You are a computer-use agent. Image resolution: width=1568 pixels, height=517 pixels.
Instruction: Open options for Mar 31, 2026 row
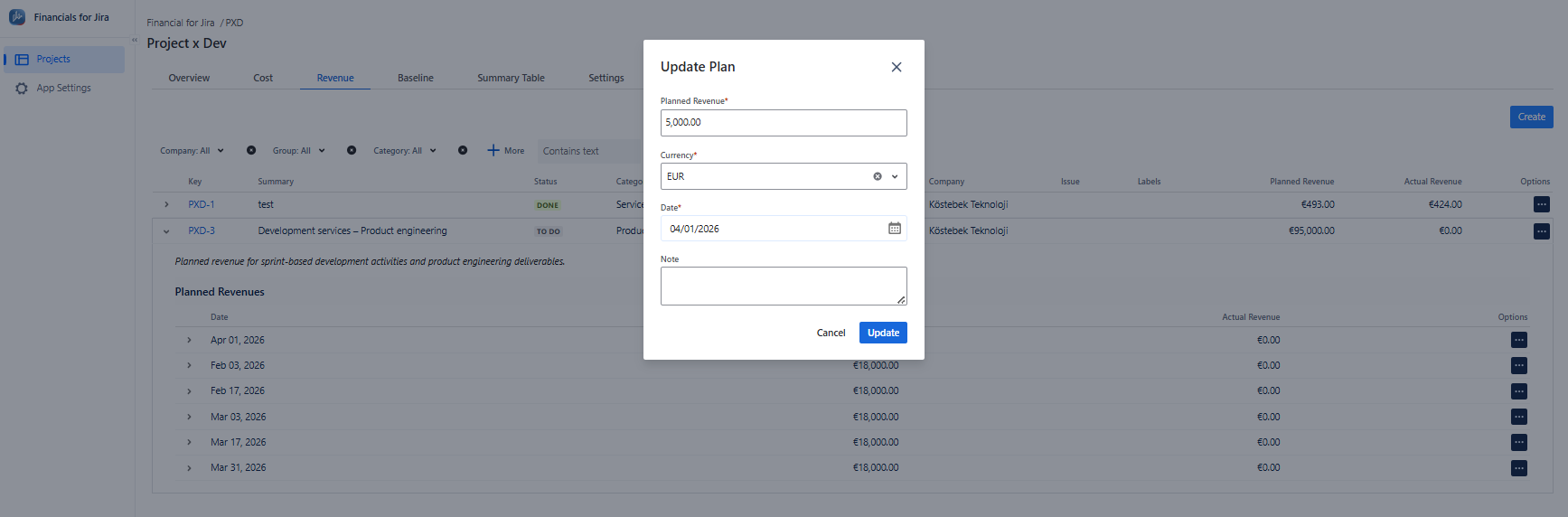click(1519, 468)
